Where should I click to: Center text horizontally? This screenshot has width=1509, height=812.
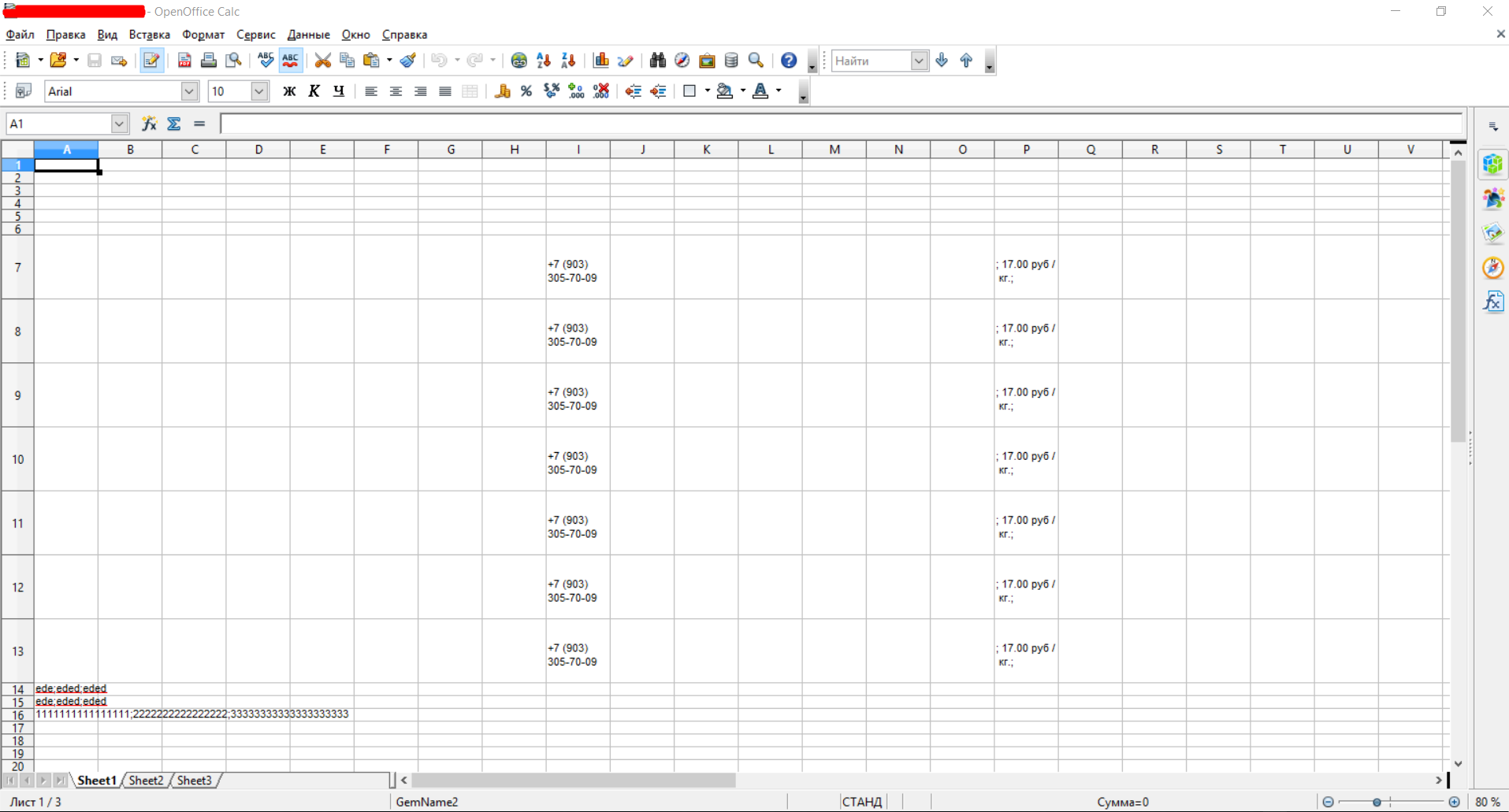[396, 91]
